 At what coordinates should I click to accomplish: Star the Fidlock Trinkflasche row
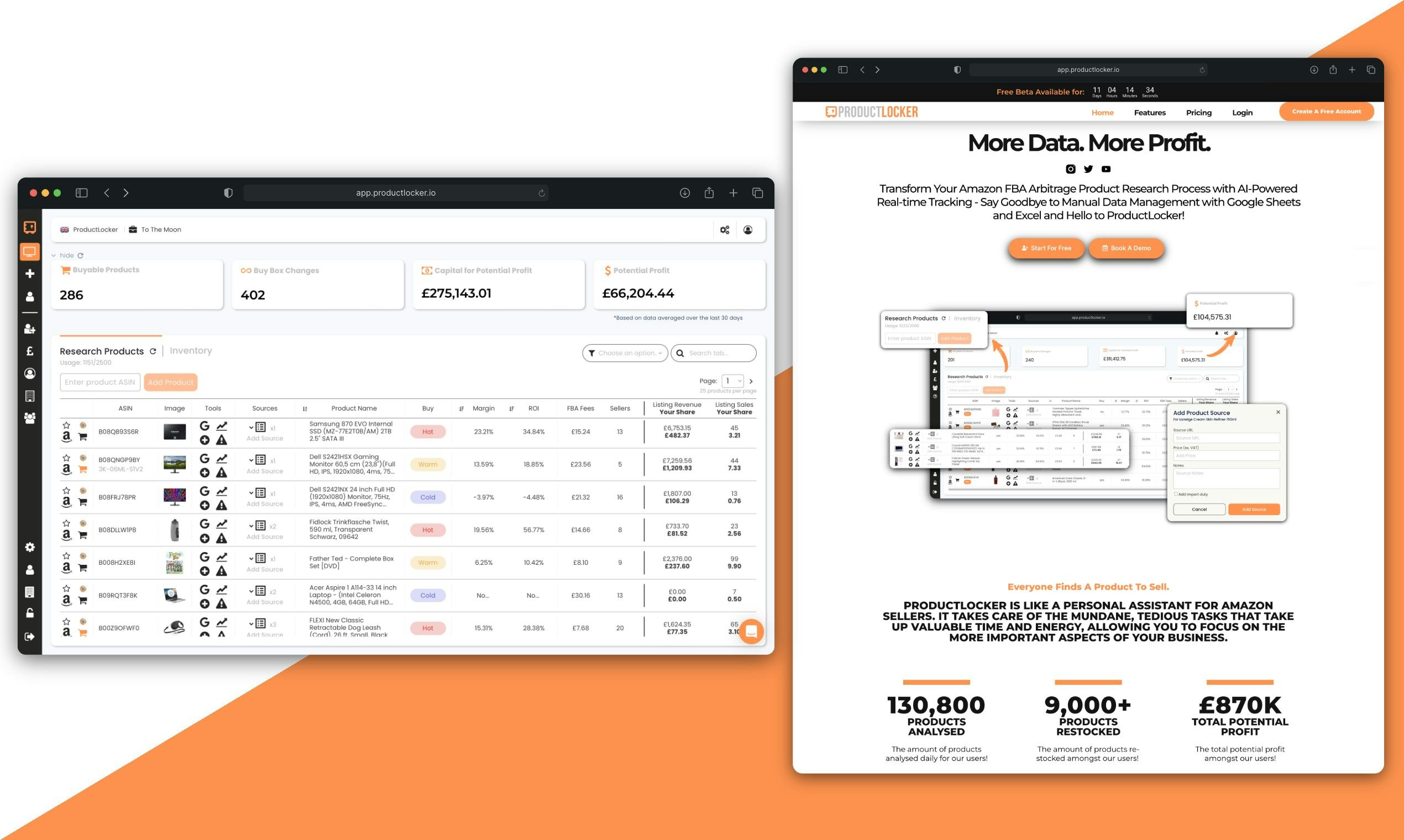(x=66, y=523)
